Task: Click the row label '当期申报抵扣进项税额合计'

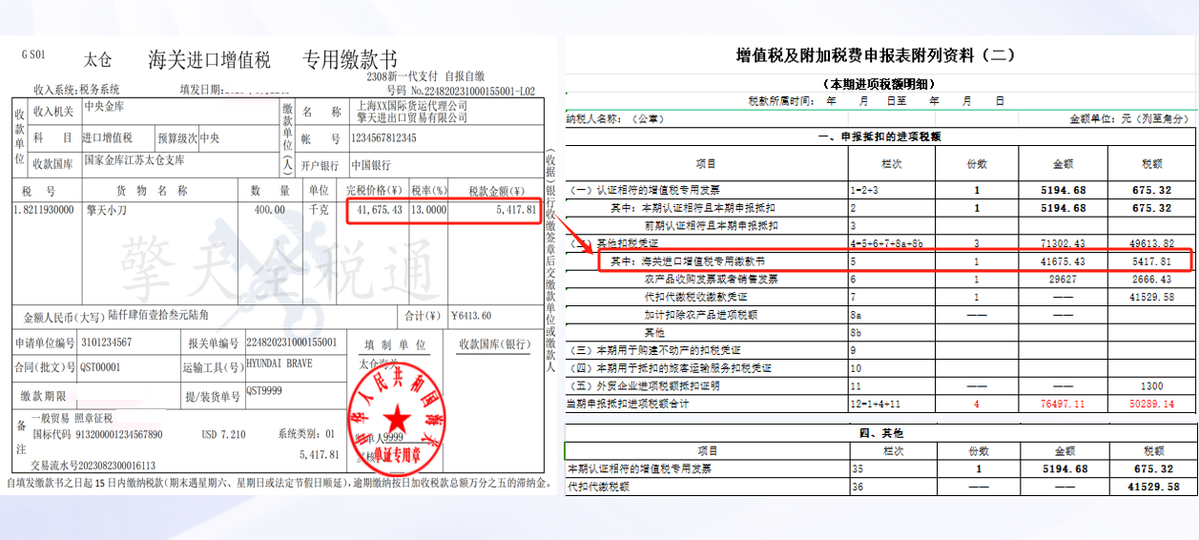Action: point(628,403)
